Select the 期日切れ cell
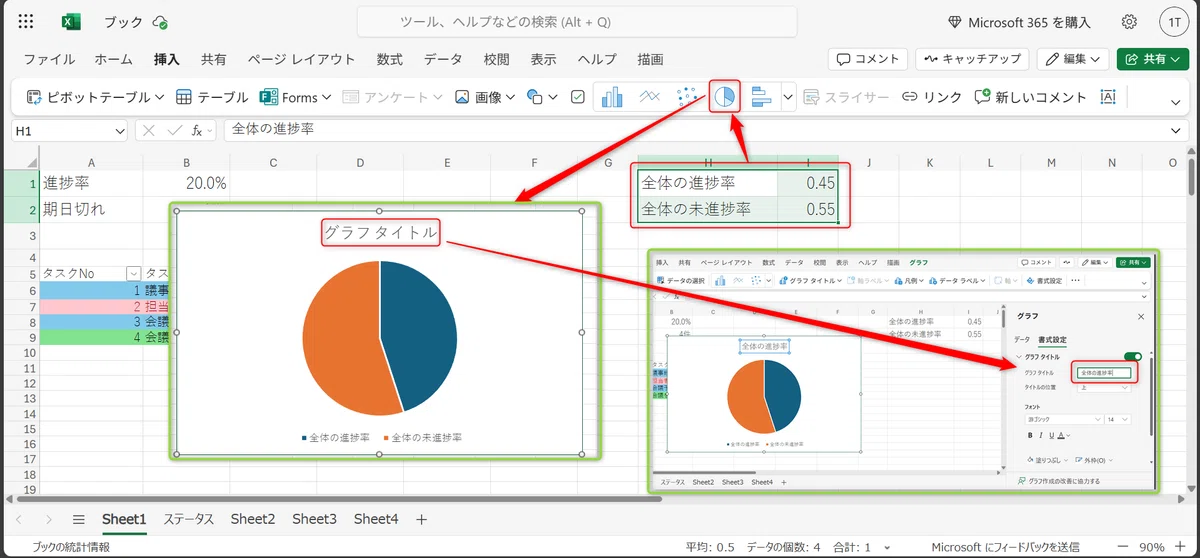1200x558 pixels. click(x=91, y=210)
